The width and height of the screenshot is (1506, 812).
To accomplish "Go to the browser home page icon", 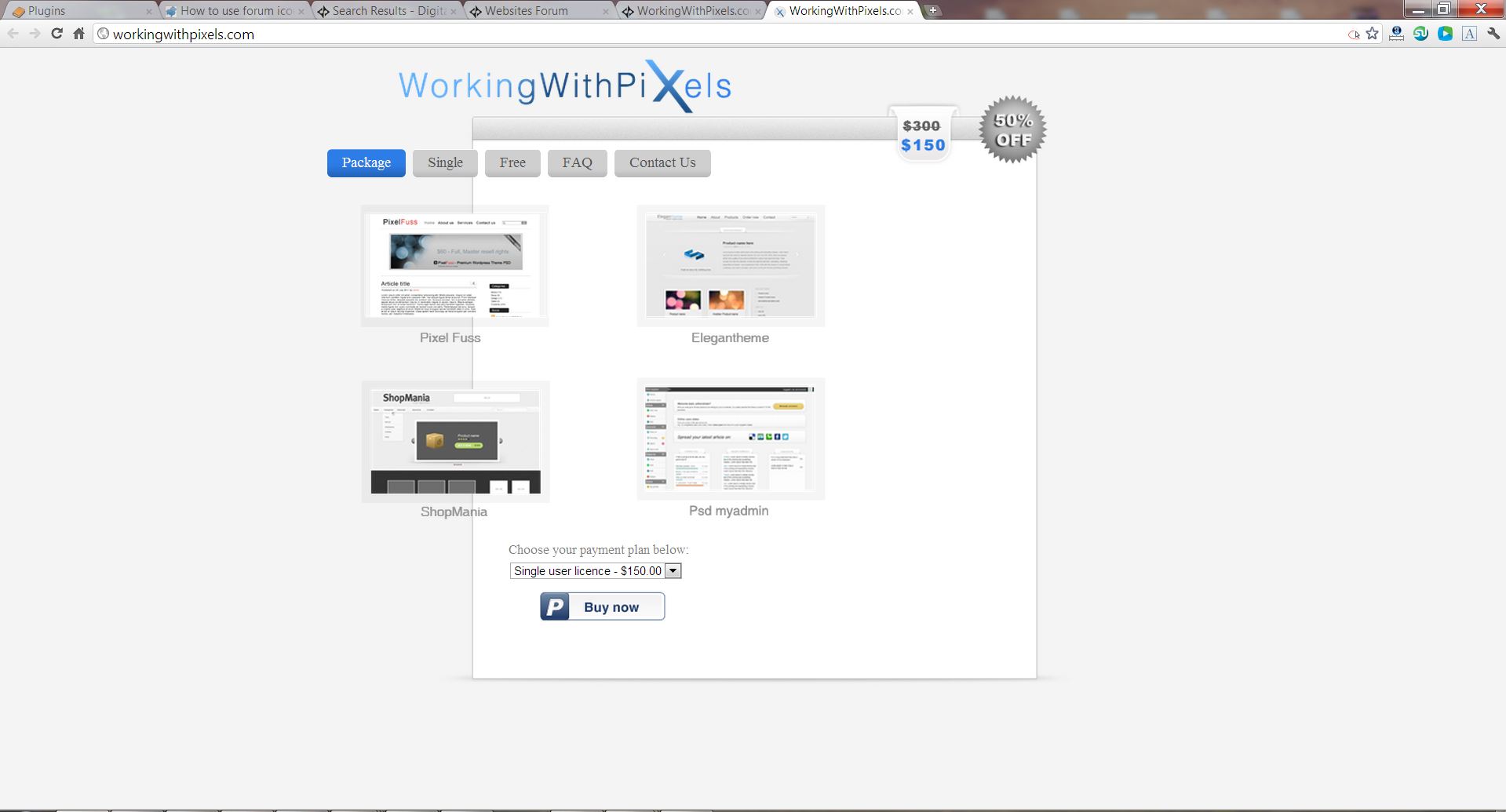I will point(78,34).
